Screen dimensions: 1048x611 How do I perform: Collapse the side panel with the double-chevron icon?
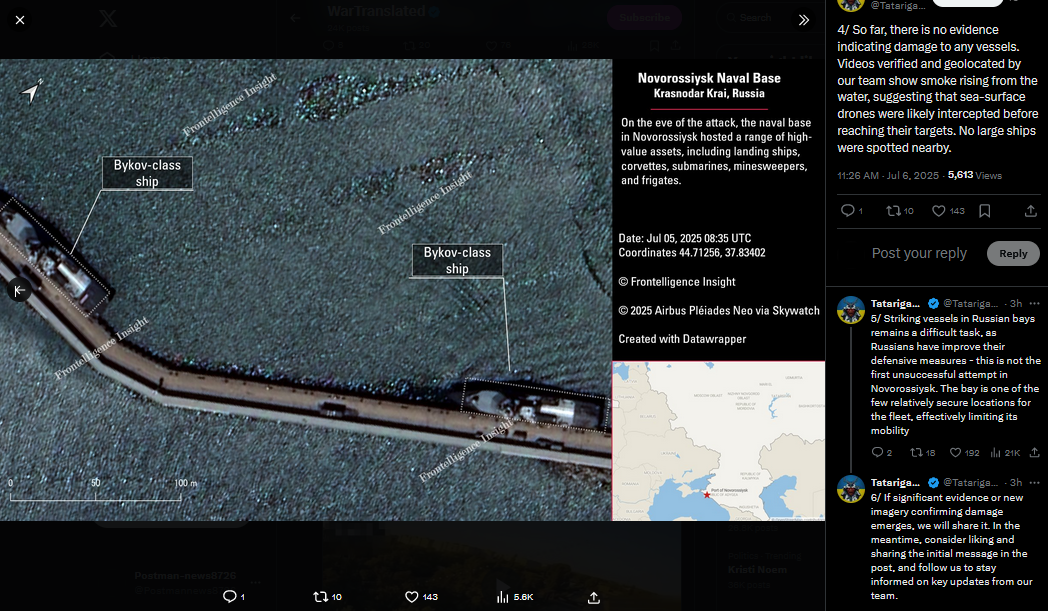[804, 20]
